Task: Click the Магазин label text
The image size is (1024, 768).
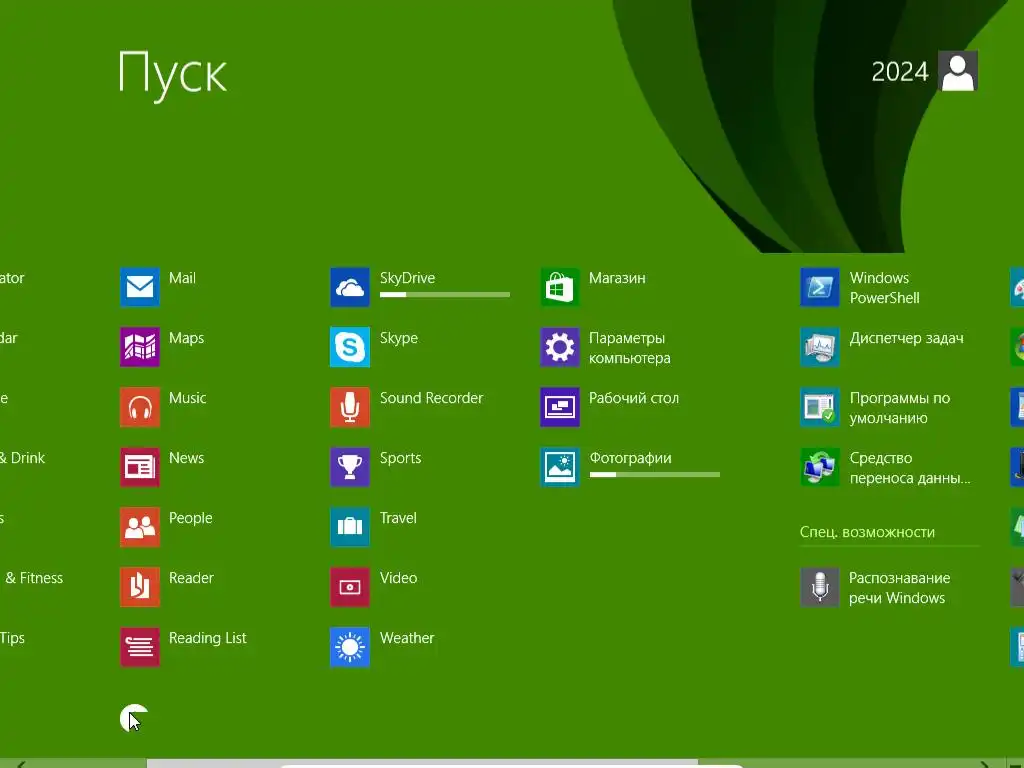Action: click(x=617, y=278)
